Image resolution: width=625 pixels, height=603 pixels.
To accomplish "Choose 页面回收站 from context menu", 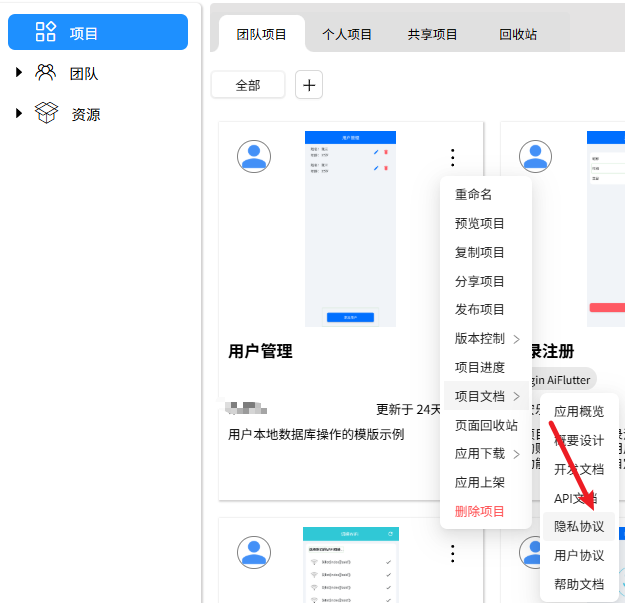I will point(486,425).
